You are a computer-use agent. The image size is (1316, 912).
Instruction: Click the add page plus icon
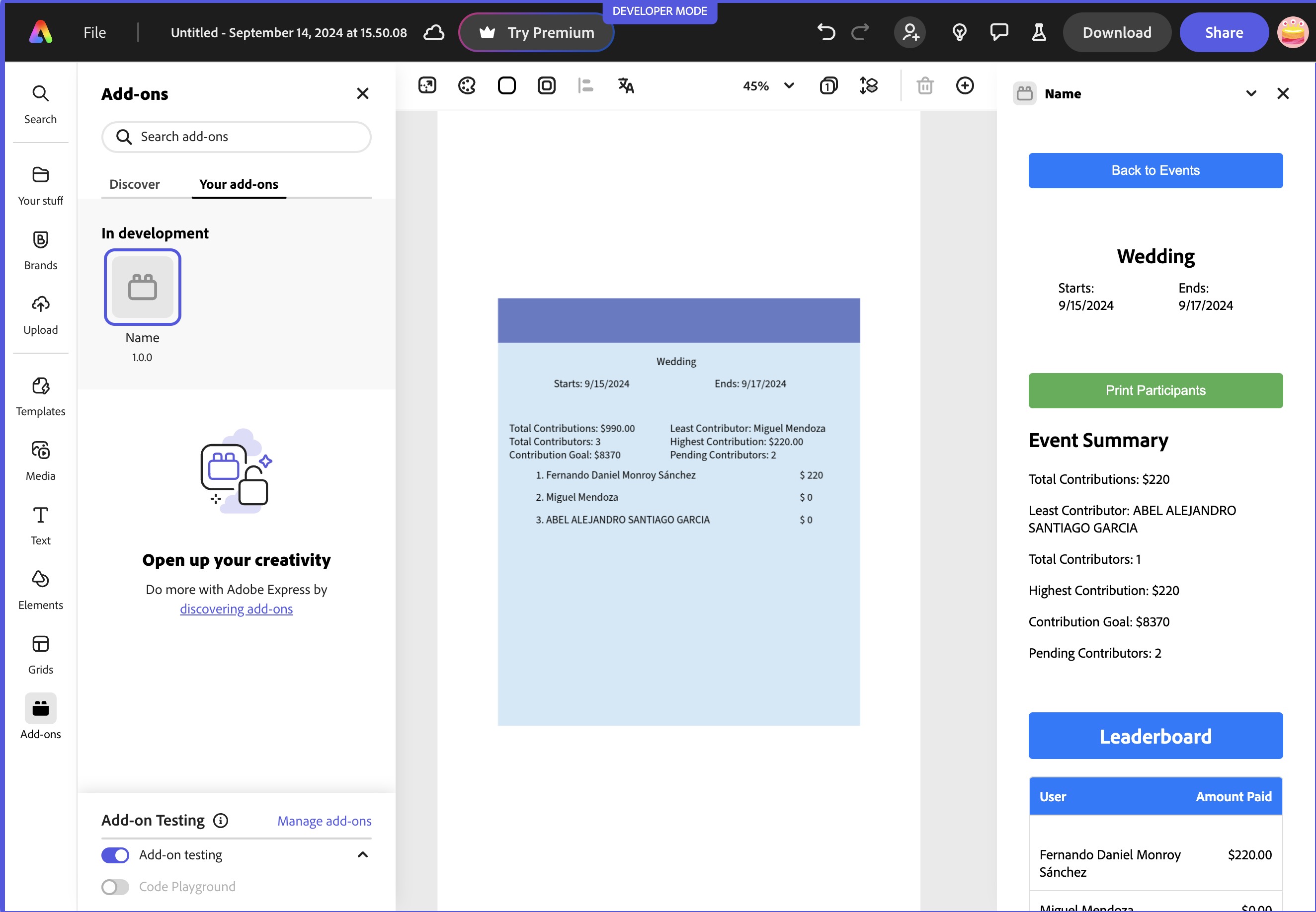point(965,86)
